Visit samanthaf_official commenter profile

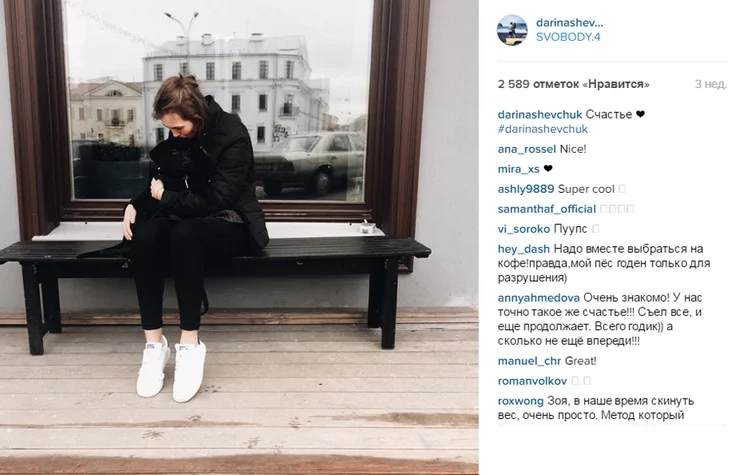pyautogui.click(x=547, y=209)
